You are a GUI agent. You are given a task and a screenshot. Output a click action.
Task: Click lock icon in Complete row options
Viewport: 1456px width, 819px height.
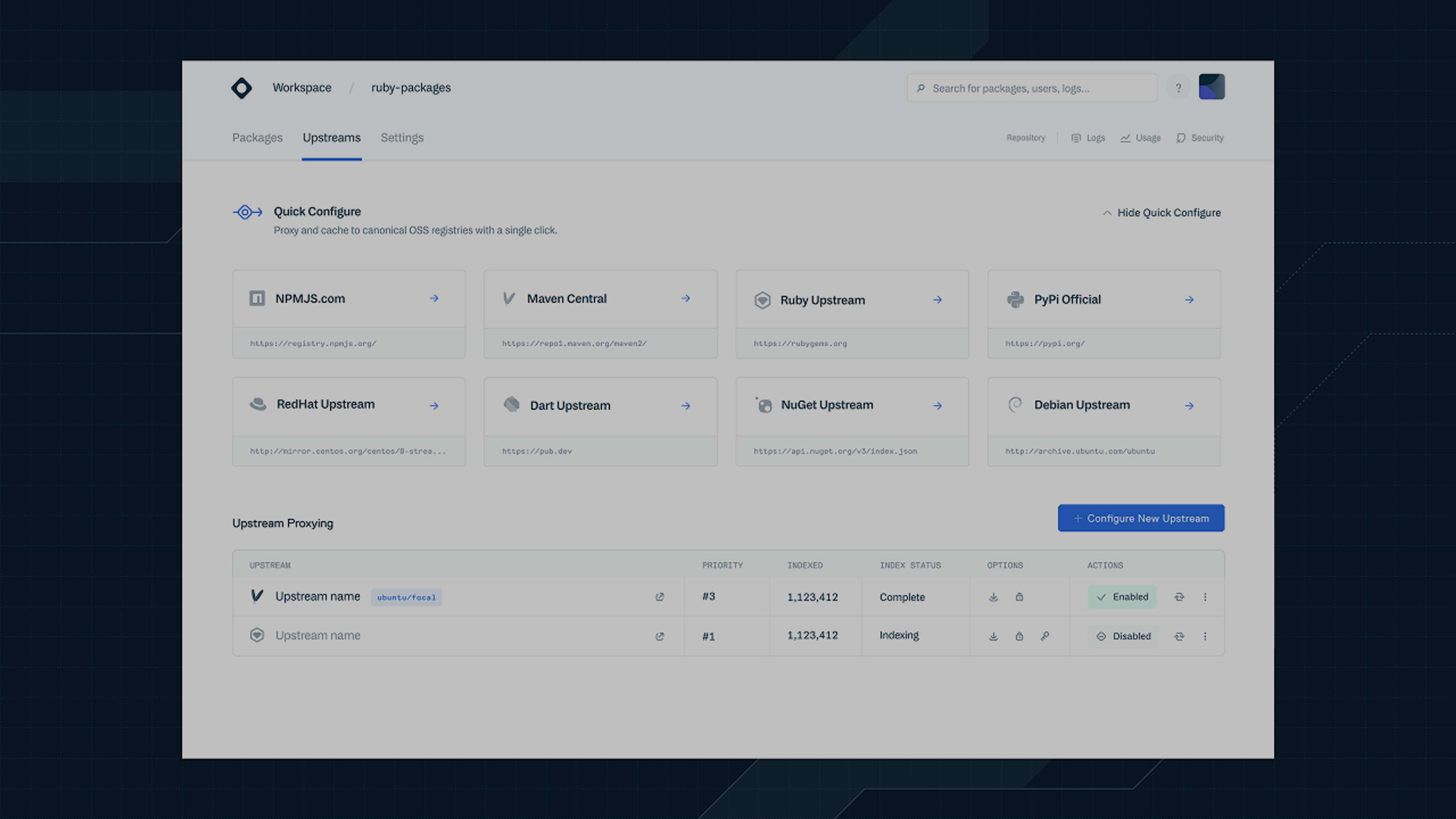[x=1019, y=597]
